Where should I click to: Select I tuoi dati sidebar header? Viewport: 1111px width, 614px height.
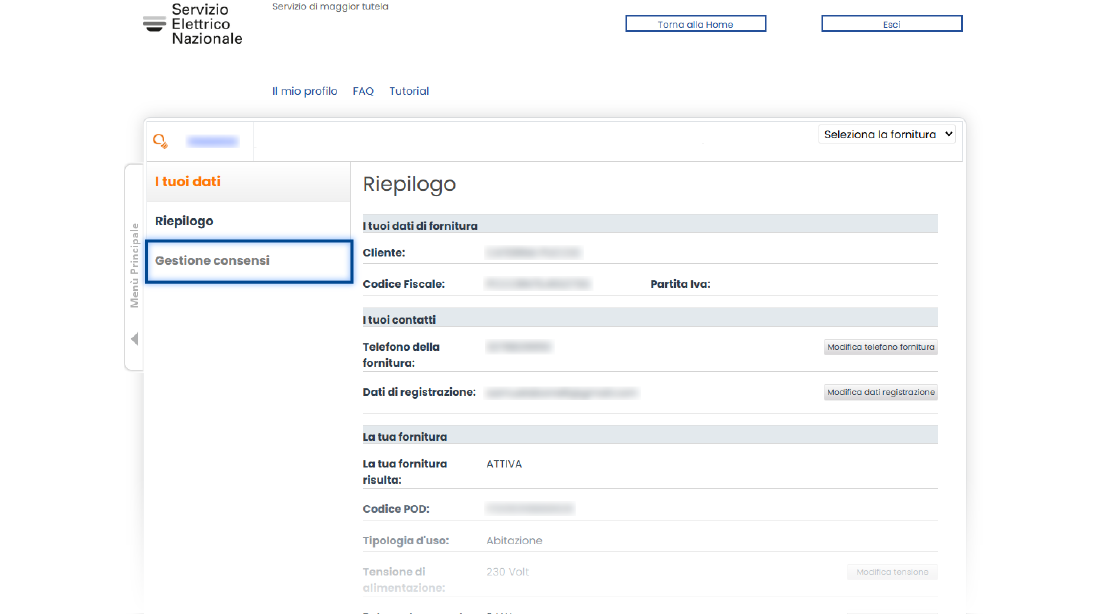click(188, 182)
